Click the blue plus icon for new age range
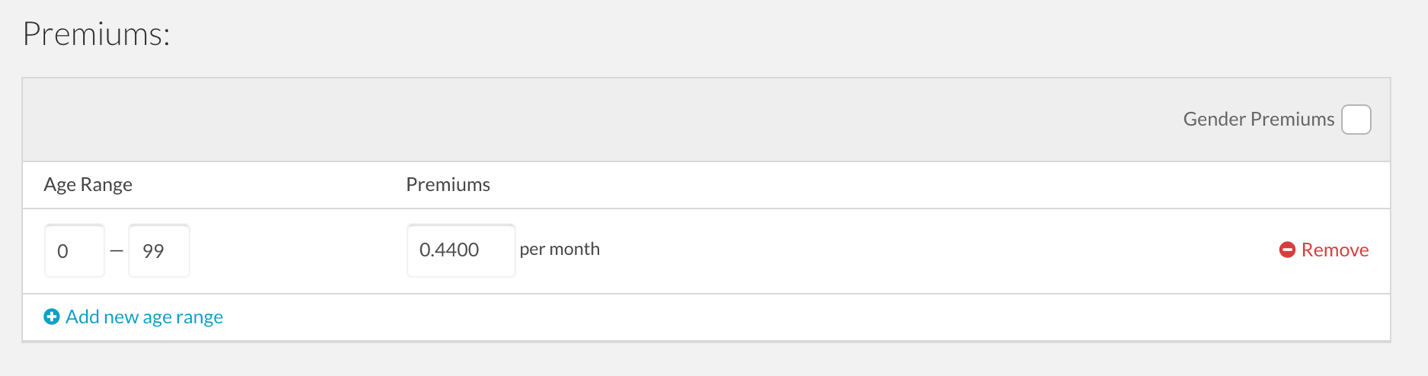The image size is (1428, 376). click(x=52, y=317)
